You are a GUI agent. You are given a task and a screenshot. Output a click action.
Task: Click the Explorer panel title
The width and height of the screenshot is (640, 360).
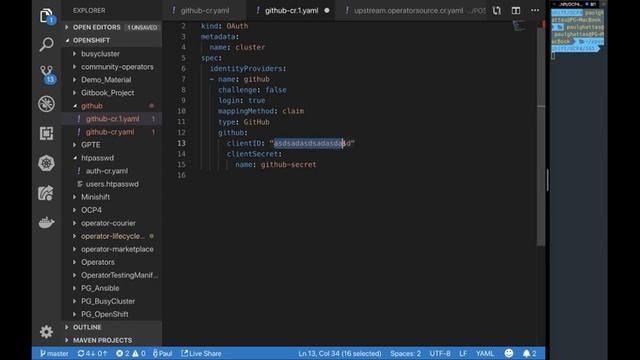(89, 11)
